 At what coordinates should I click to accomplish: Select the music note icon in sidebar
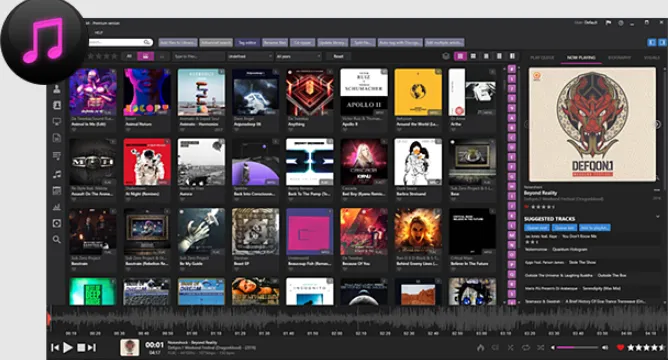[57, 174]
